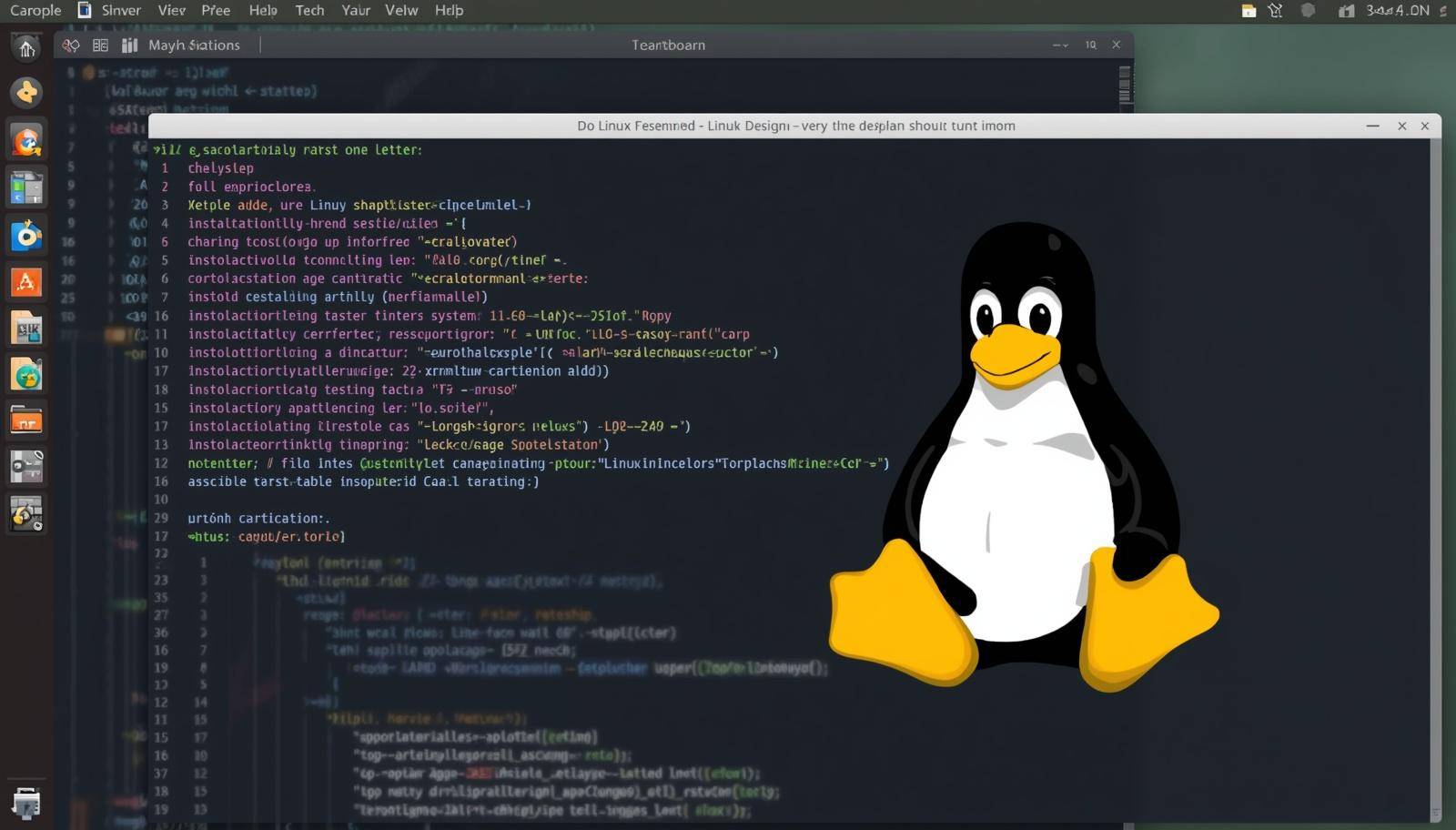Click the line 'urtónh cartication:.'

pyautogui.click(x=258, y=518)
